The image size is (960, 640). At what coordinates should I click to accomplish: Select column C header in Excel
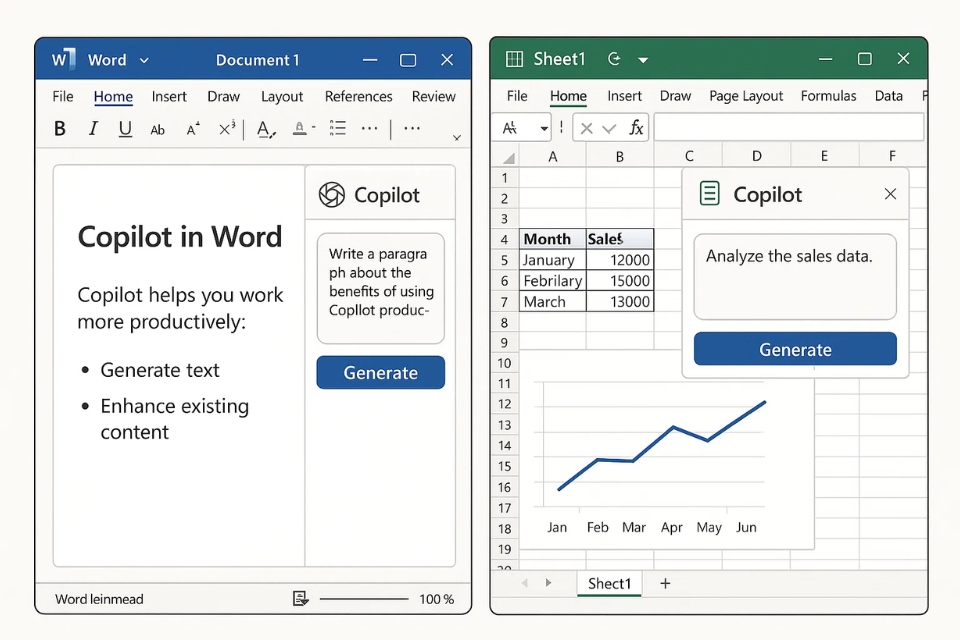point(689,156)
